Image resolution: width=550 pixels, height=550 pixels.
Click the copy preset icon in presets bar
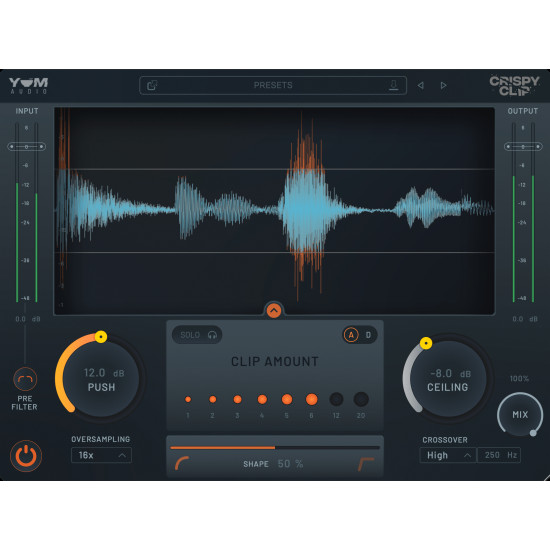coord(152,85)
